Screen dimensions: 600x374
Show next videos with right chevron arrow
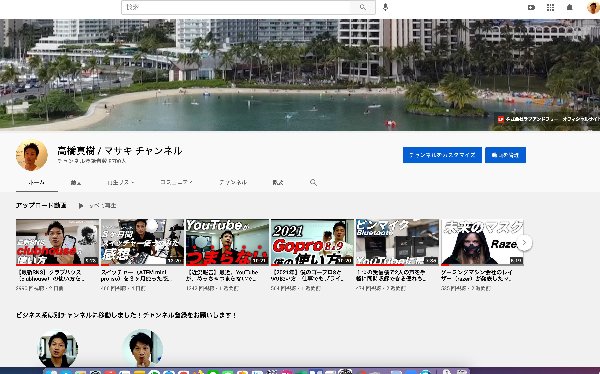pos(525,242)
